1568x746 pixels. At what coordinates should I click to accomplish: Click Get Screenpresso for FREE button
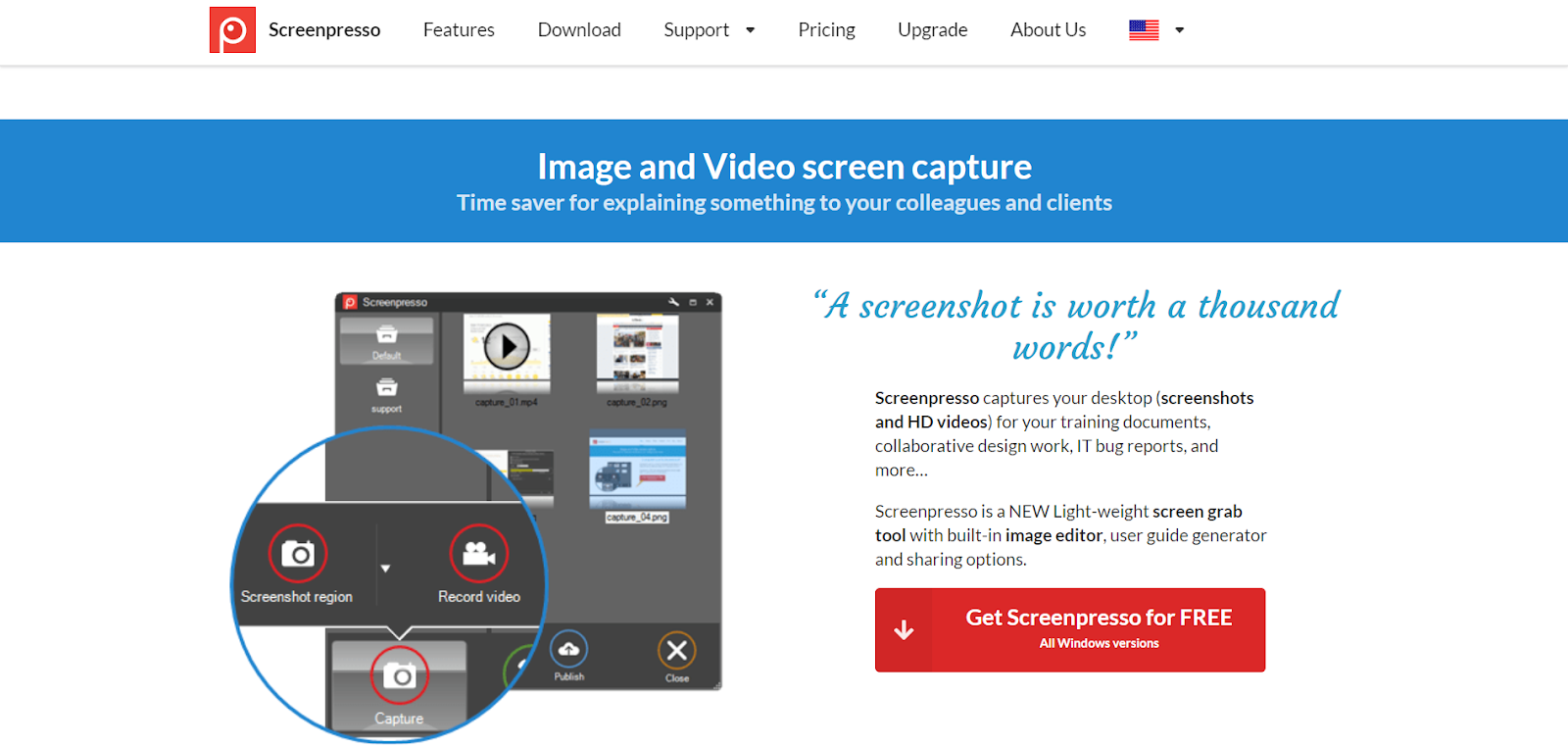click(1070, 629)
